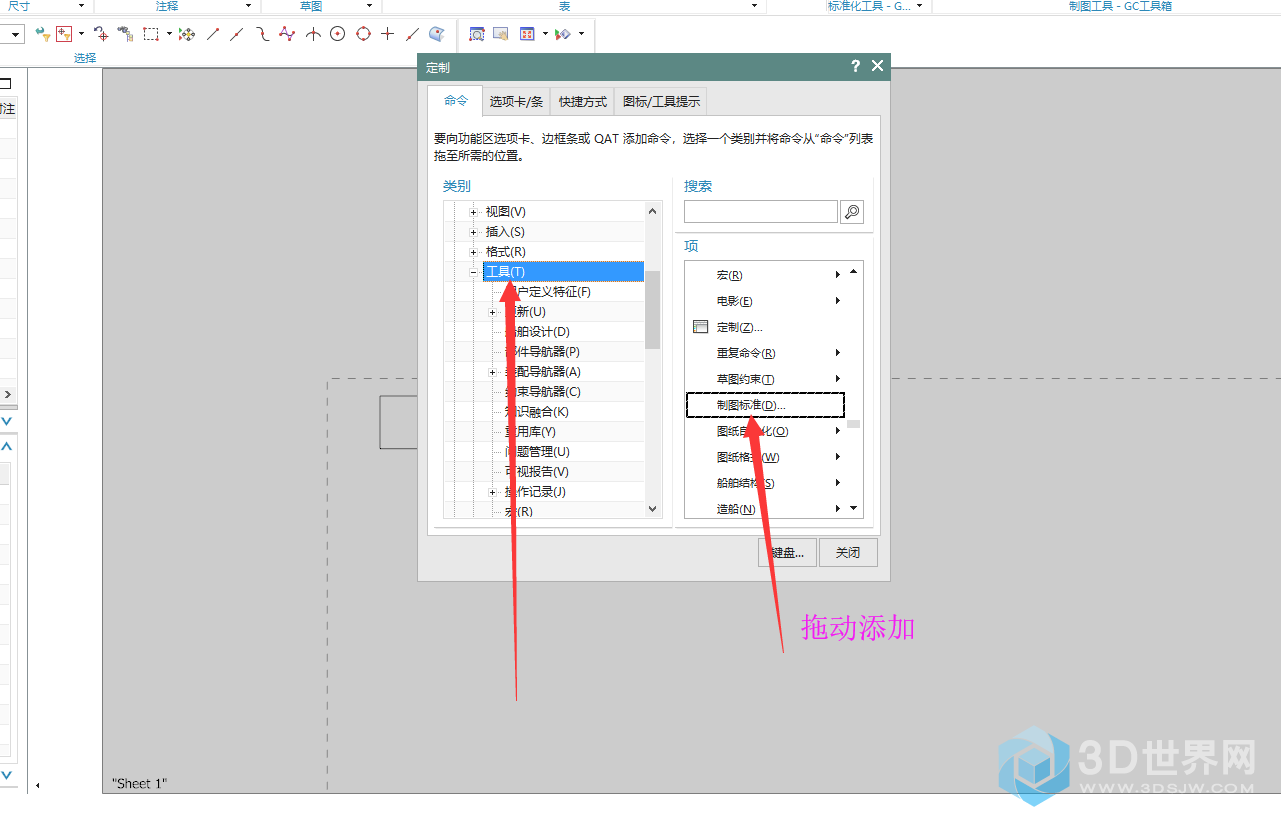This screenshot has height=820, width=1281.
Task: Toggle Existing Point plus-sign snap icon
Action: (388, 34)
